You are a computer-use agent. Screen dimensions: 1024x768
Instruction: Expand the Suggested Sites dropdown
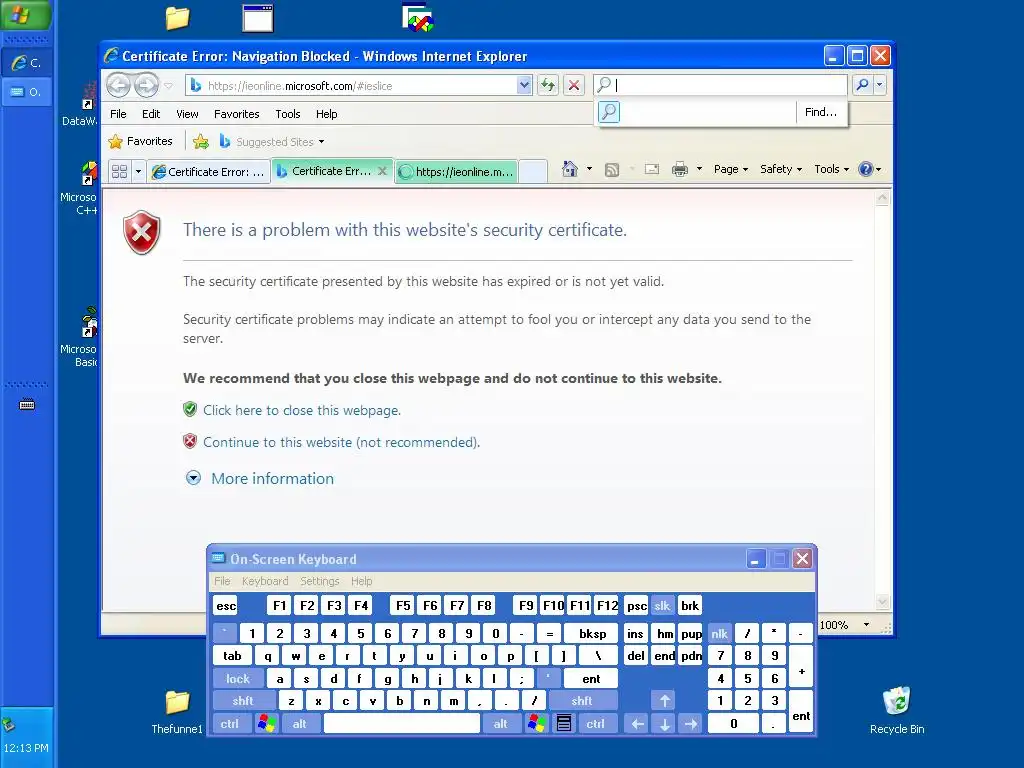[321, 142]
